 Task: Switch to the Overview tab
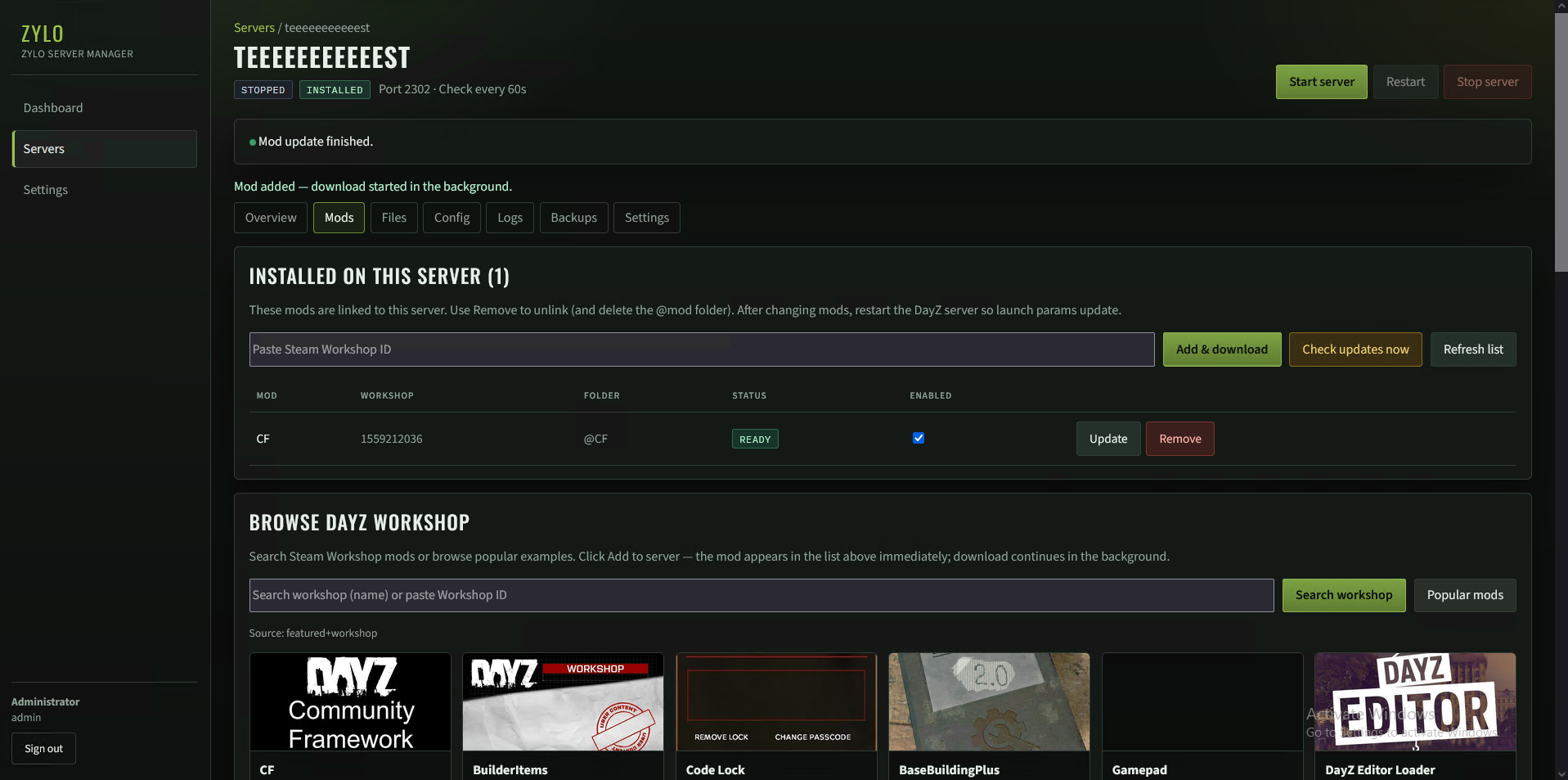point(271,218)
